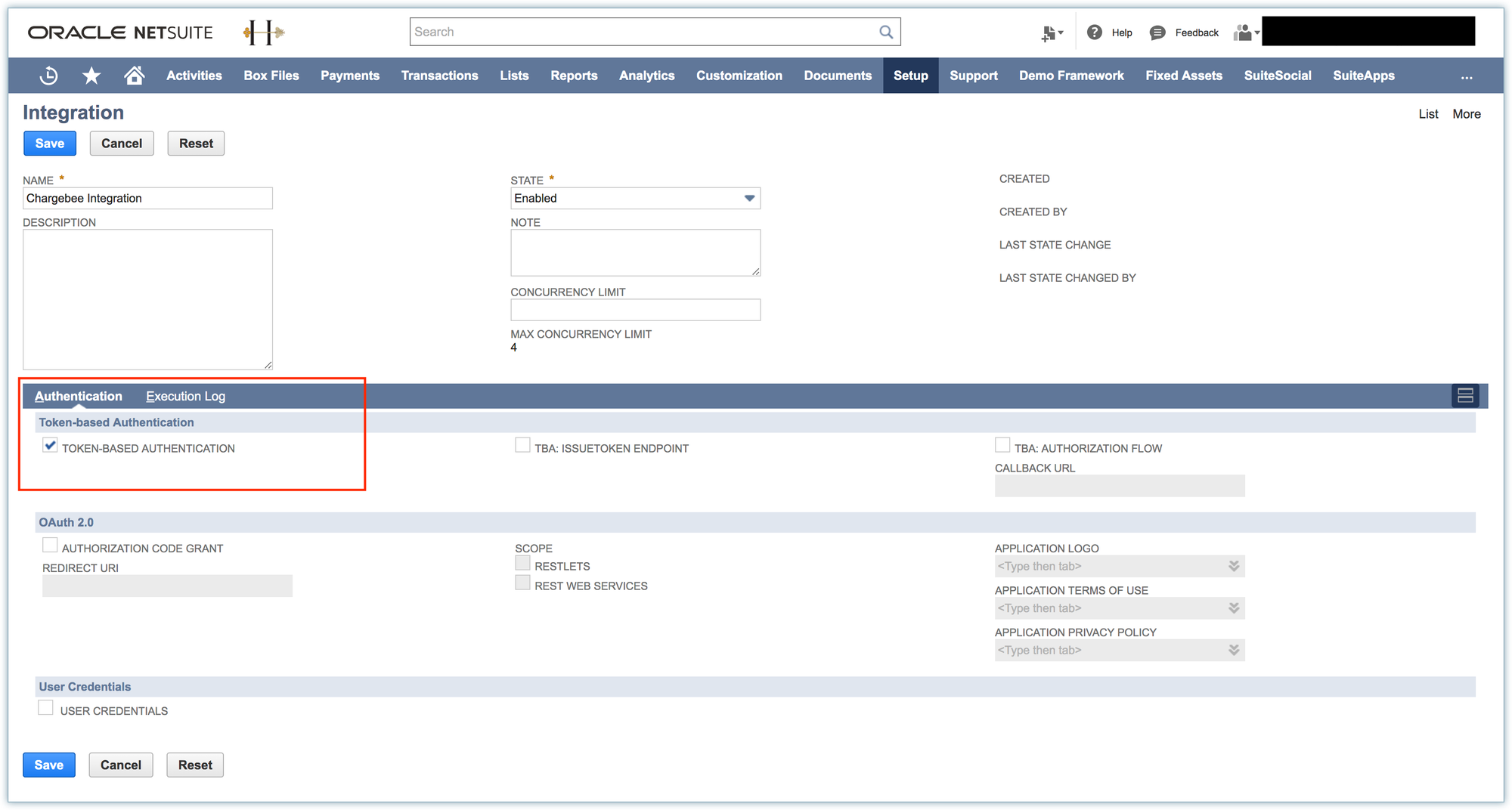Open the Reports menu
The image size is (1512, 810).
(x=574, y=76)
